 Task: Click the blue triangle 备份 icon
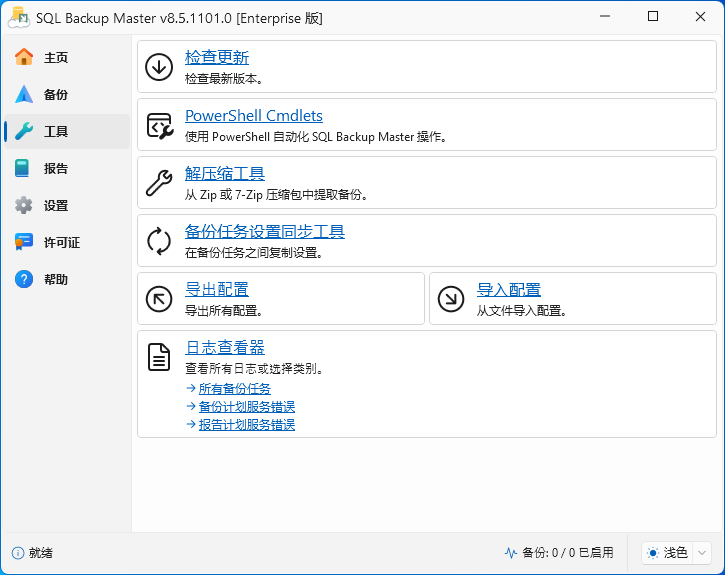point(24,94)
